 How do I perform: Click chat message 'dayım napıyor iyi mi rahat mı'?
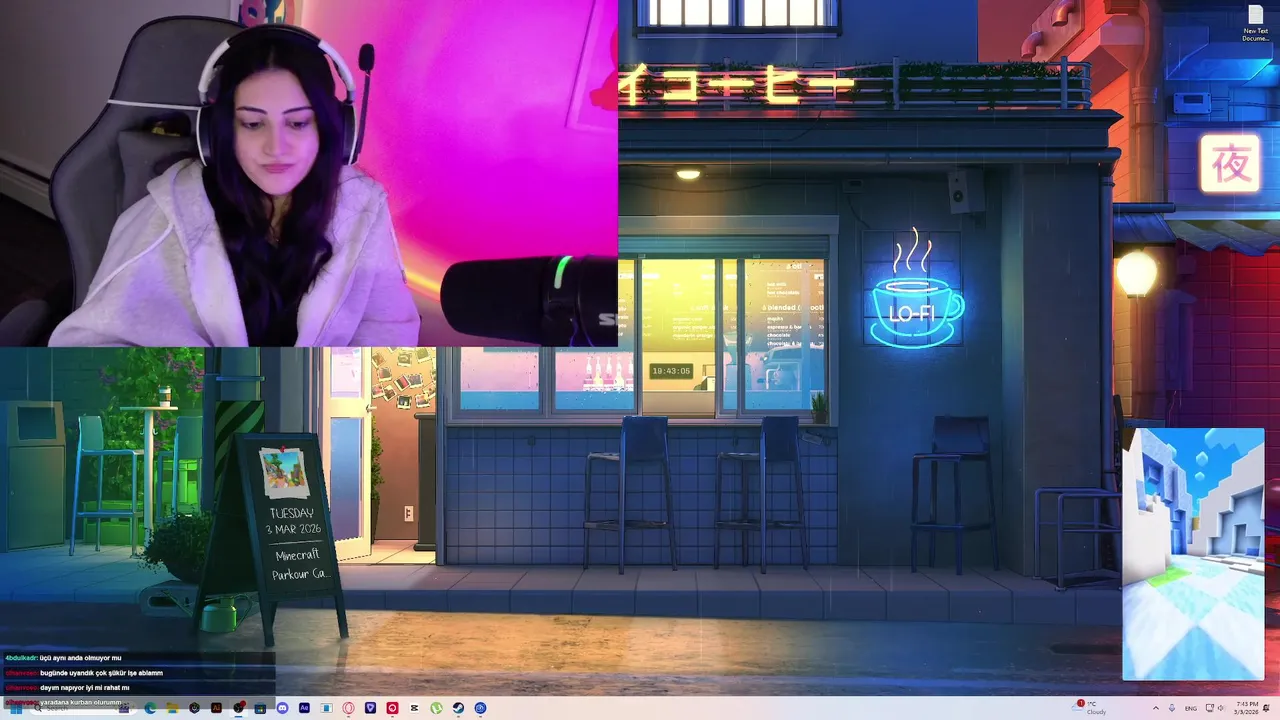(84, 688)
